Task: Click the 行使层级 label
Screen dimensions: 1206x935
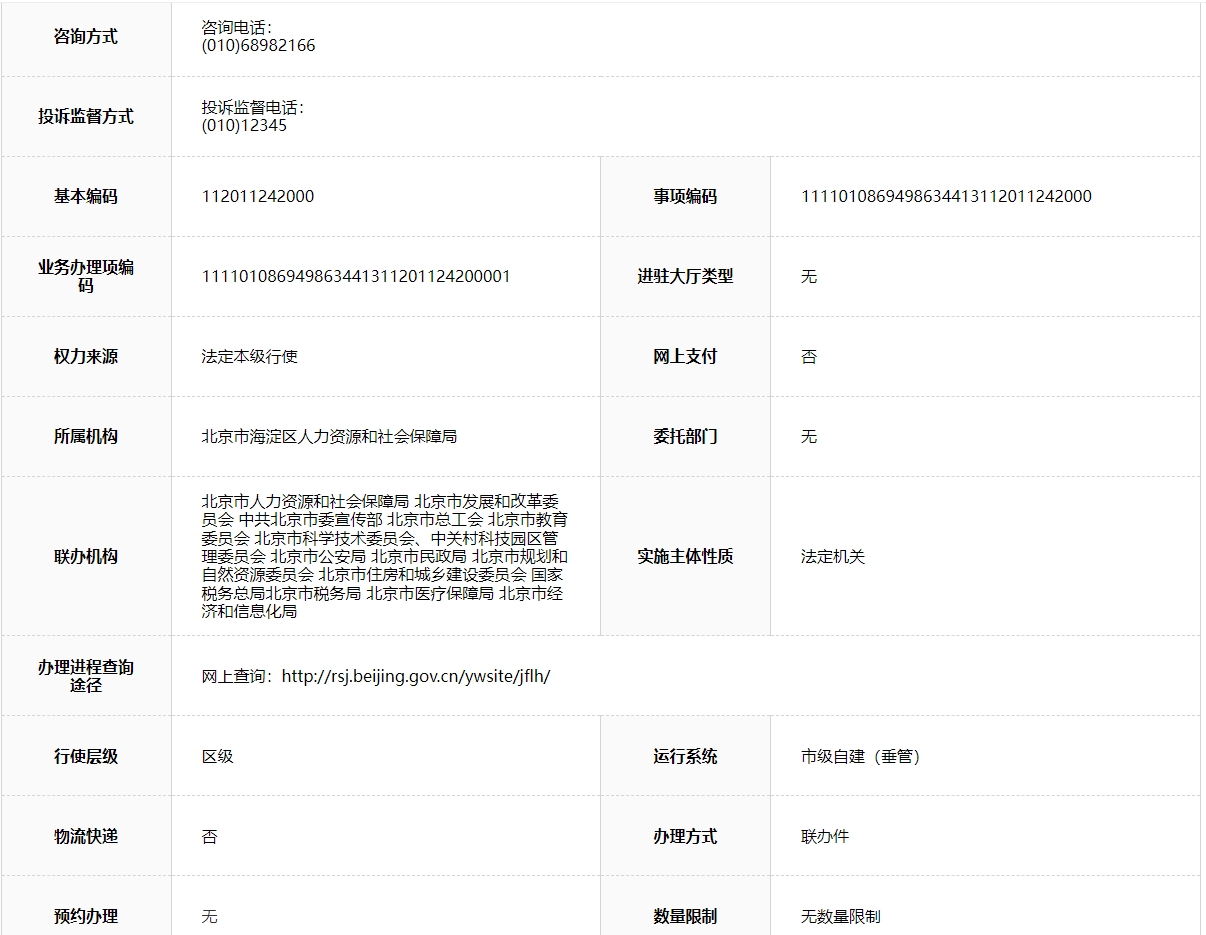Action: click(x=86, y=757)
